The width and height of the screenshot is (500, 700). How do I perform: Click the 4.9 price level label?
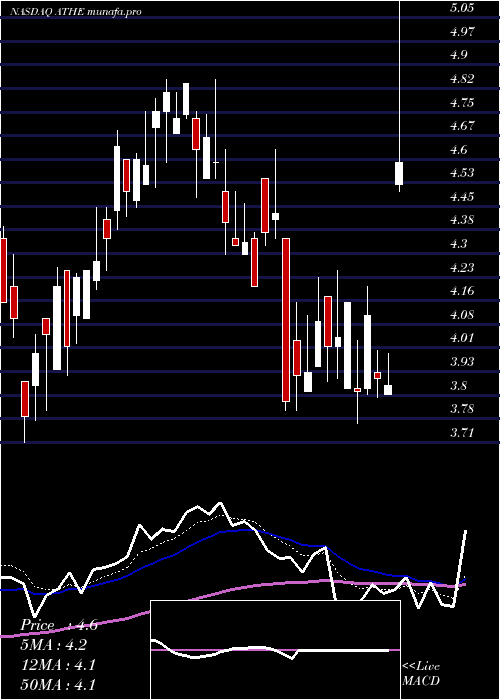(459, 55)
